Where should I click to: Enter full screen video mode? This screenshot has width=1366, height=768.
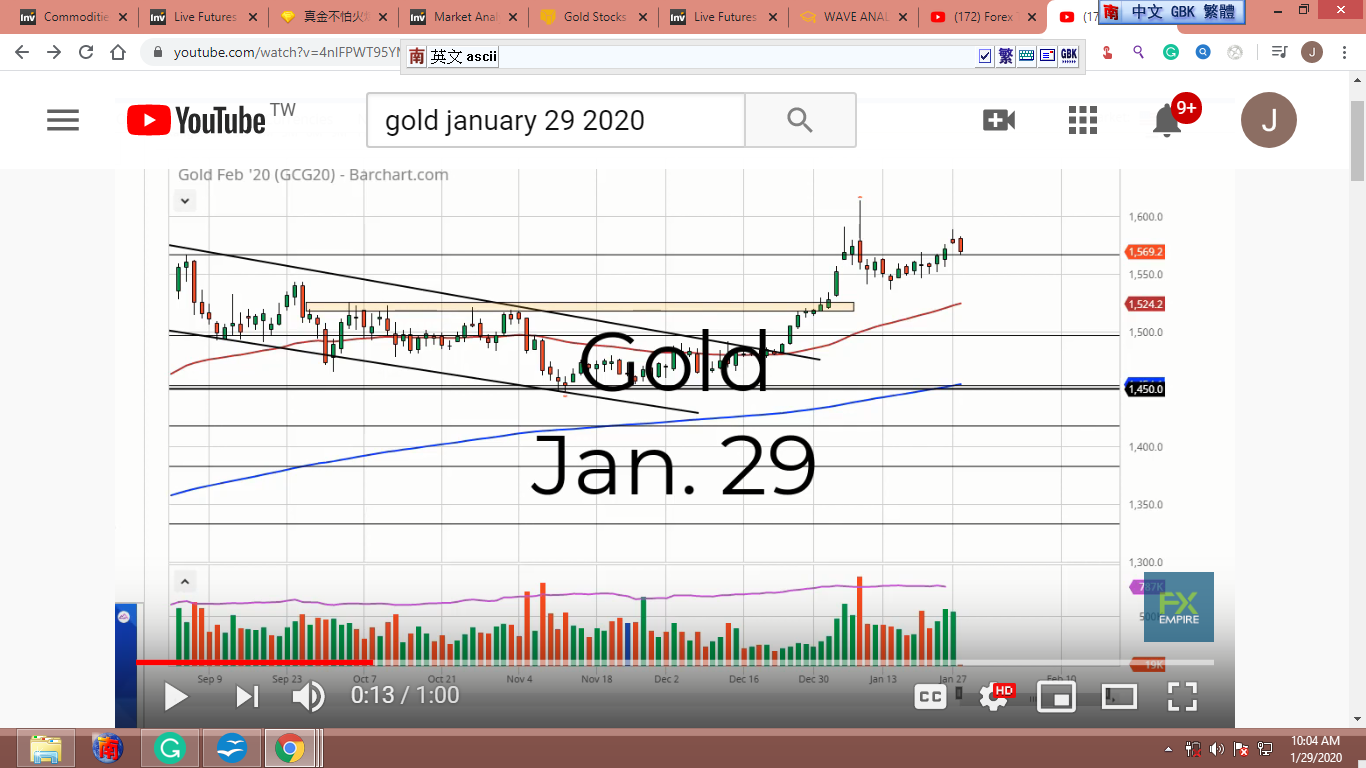(1182, 697)
